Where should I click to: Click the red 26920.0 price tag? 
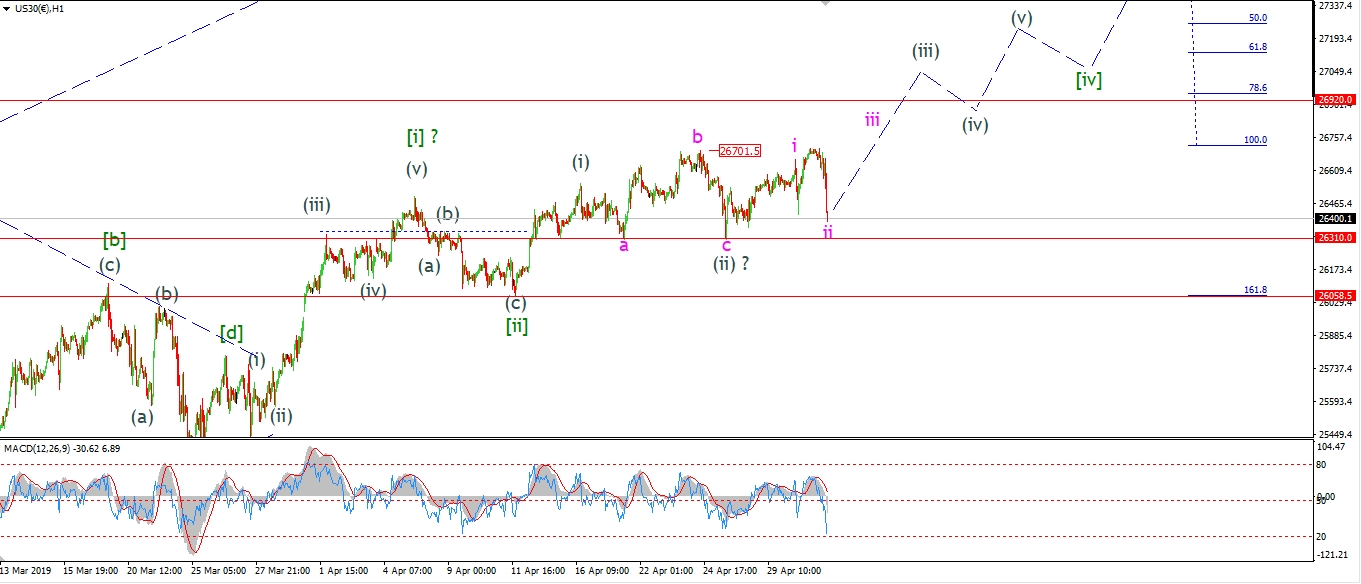(x=1336, y=100)
